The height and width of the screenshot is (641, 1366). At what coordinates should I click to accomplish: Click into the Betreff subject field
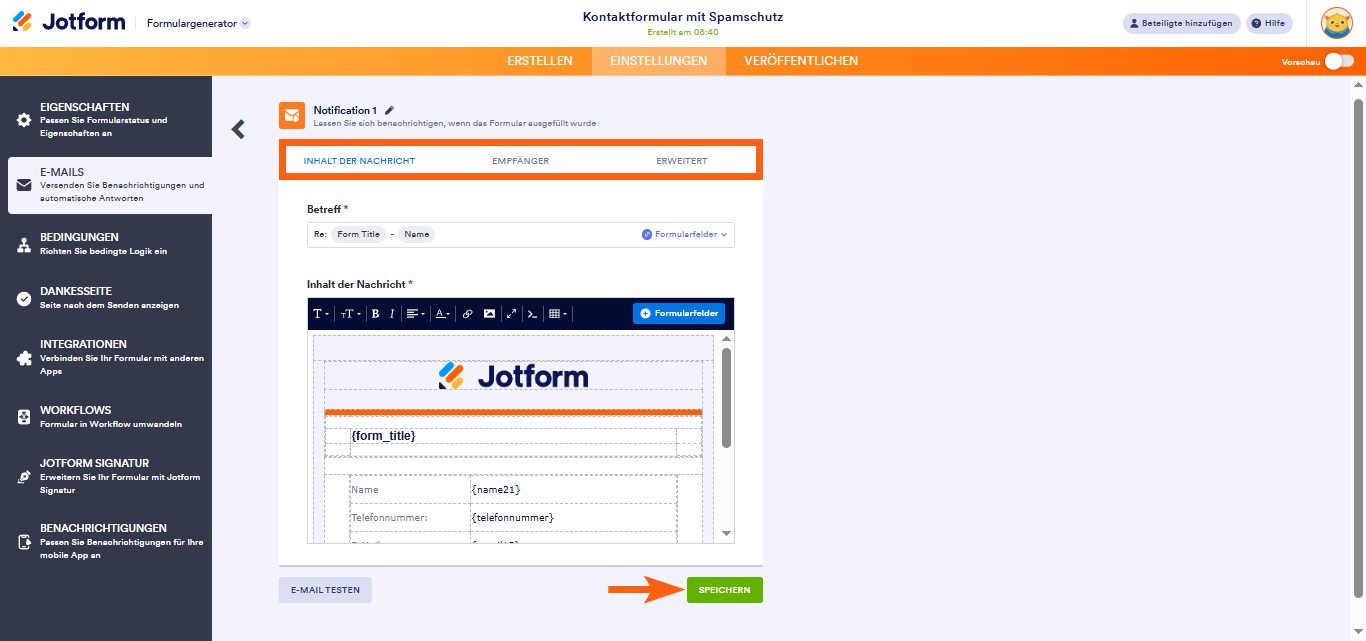[521, 235]
